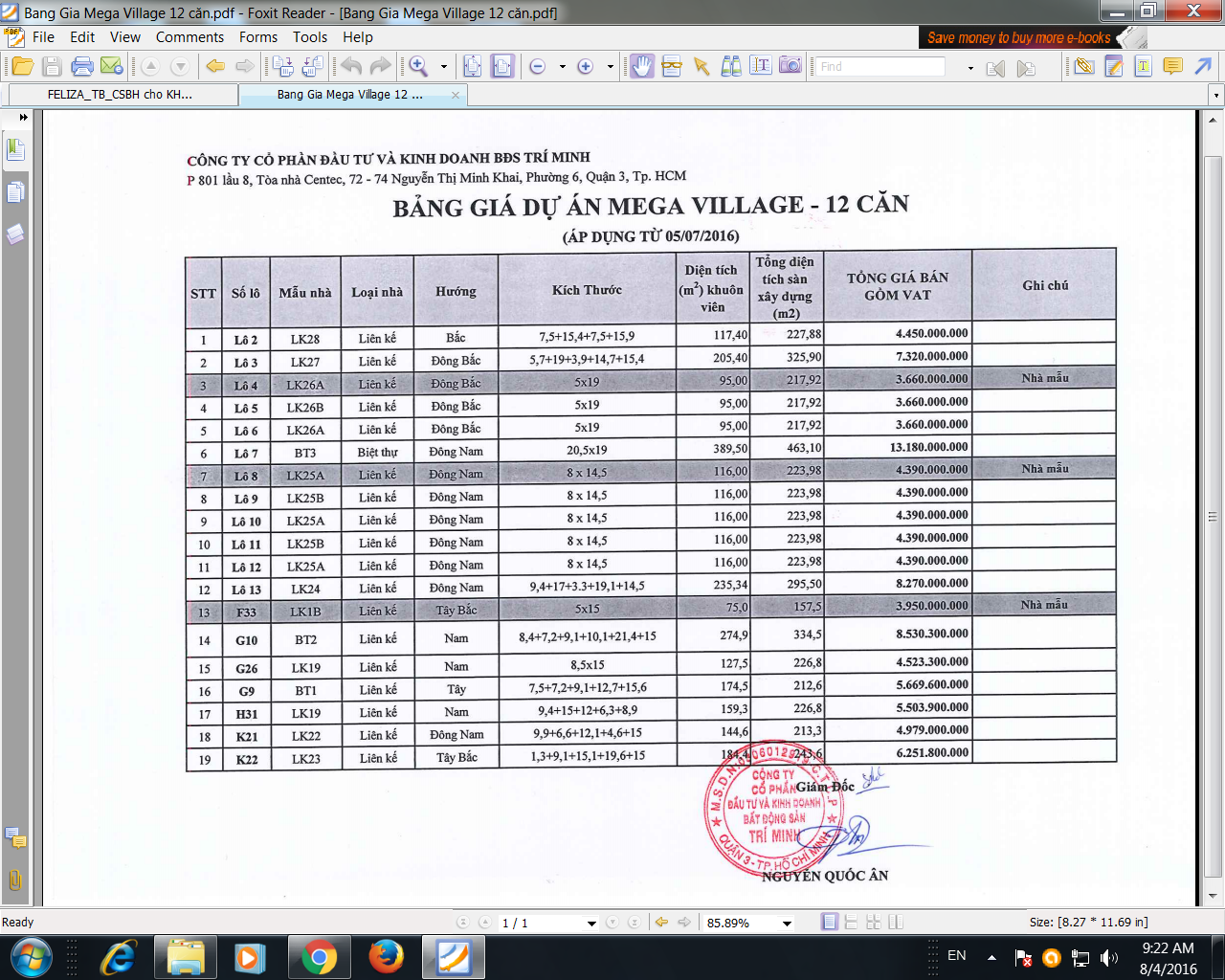Close the Bang Gia Mega Village tab

456,95
